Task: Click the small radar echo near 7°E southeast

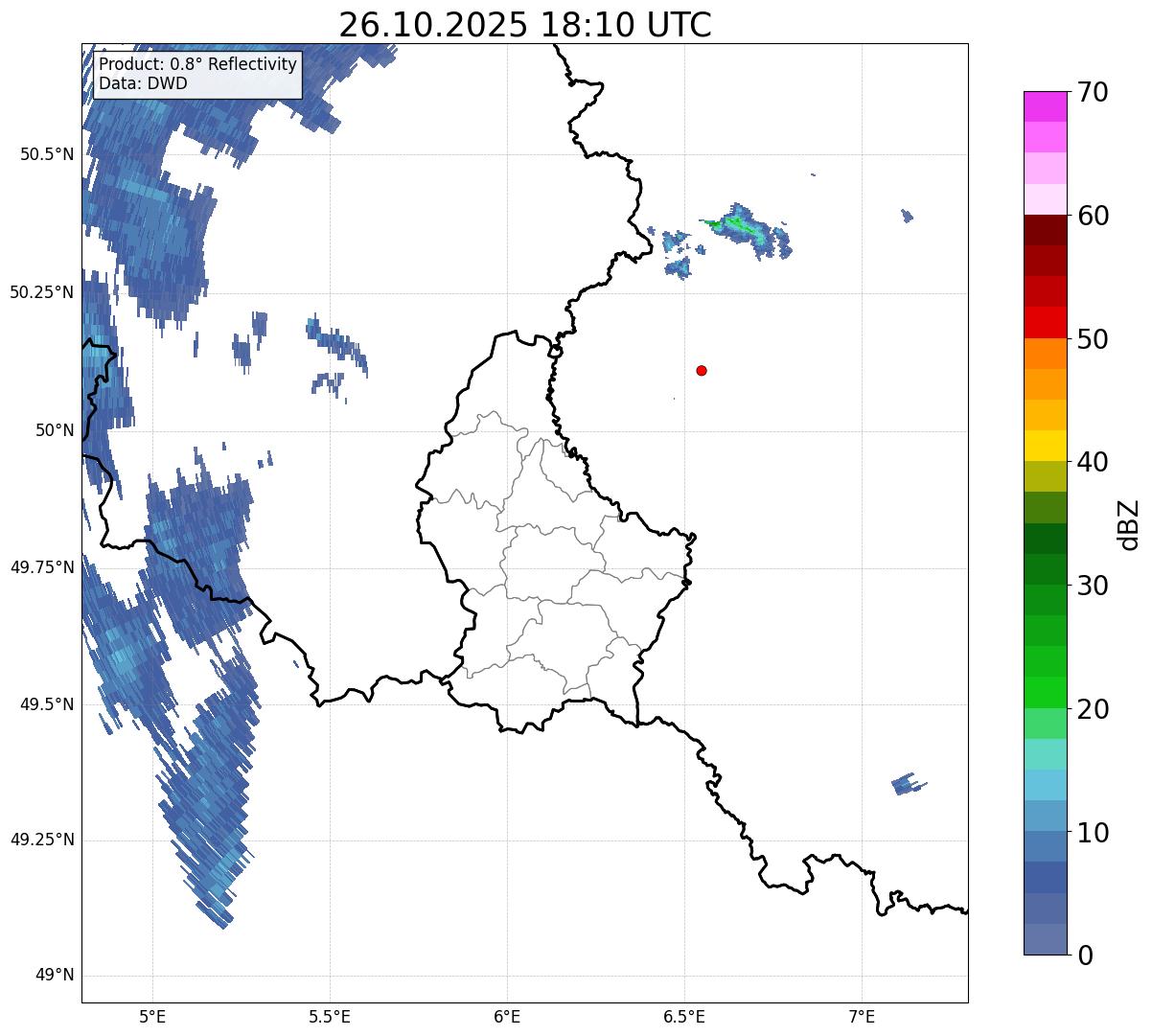Action: [907, 784]
